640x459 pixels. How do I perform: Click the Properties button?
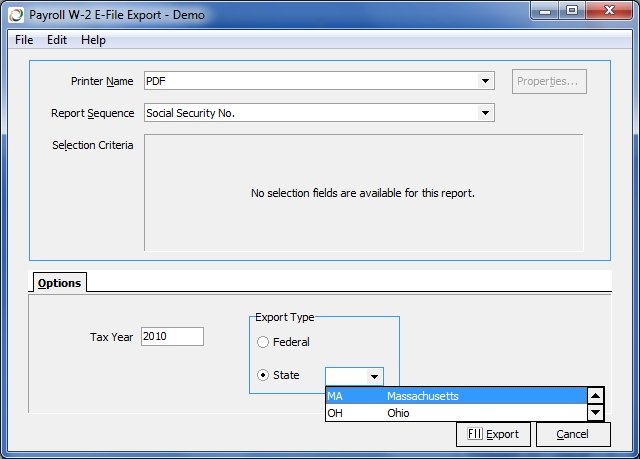pyautogui.click(x=549, y=81)
